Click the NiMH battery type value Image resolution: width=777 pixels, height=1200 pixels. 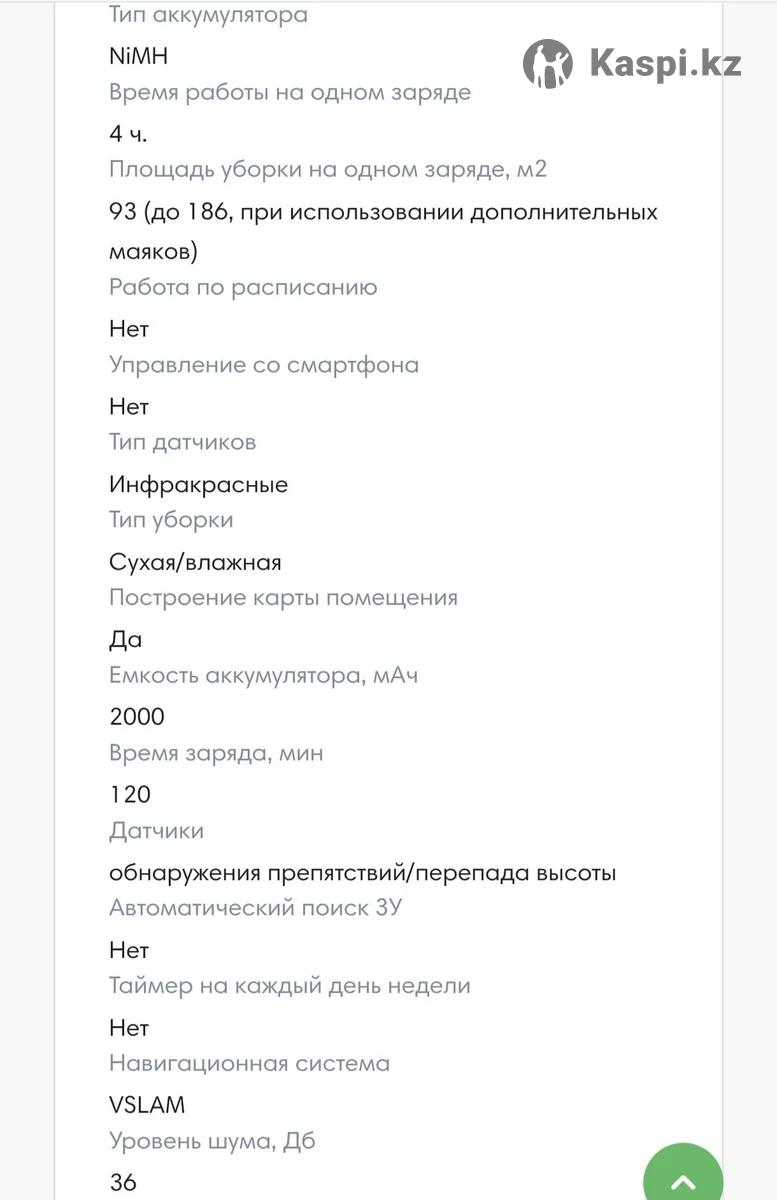(138, 56)
